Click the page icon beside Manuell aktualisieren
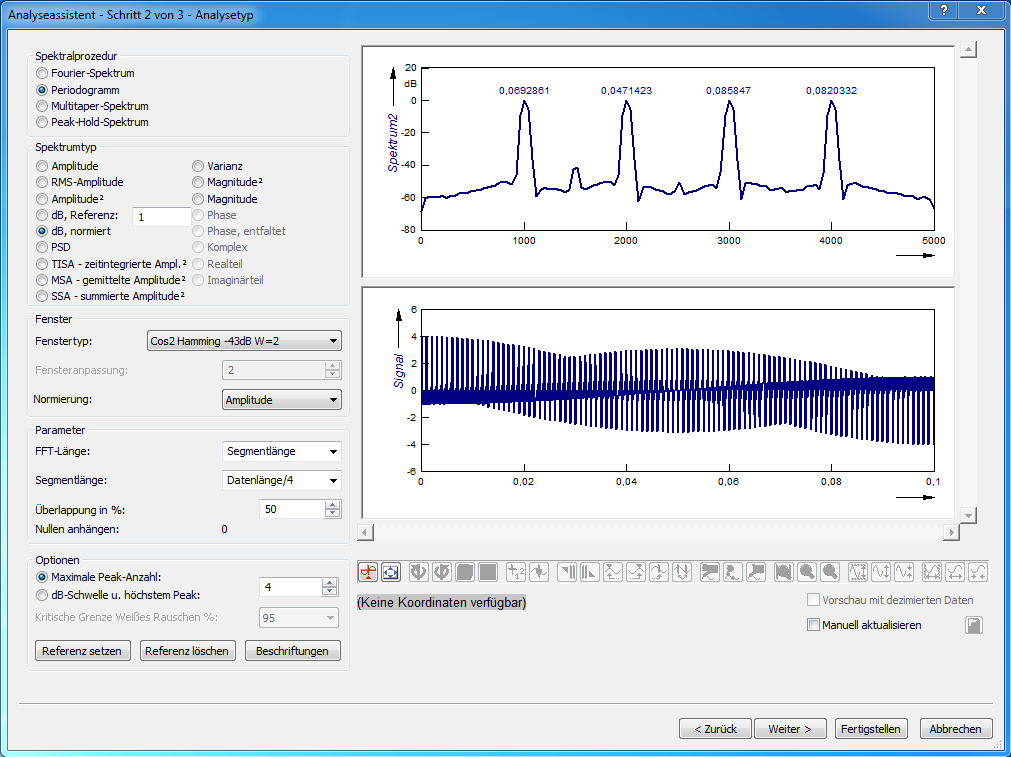The width and height of the screenshot is (1011, 757). (973, 625)
